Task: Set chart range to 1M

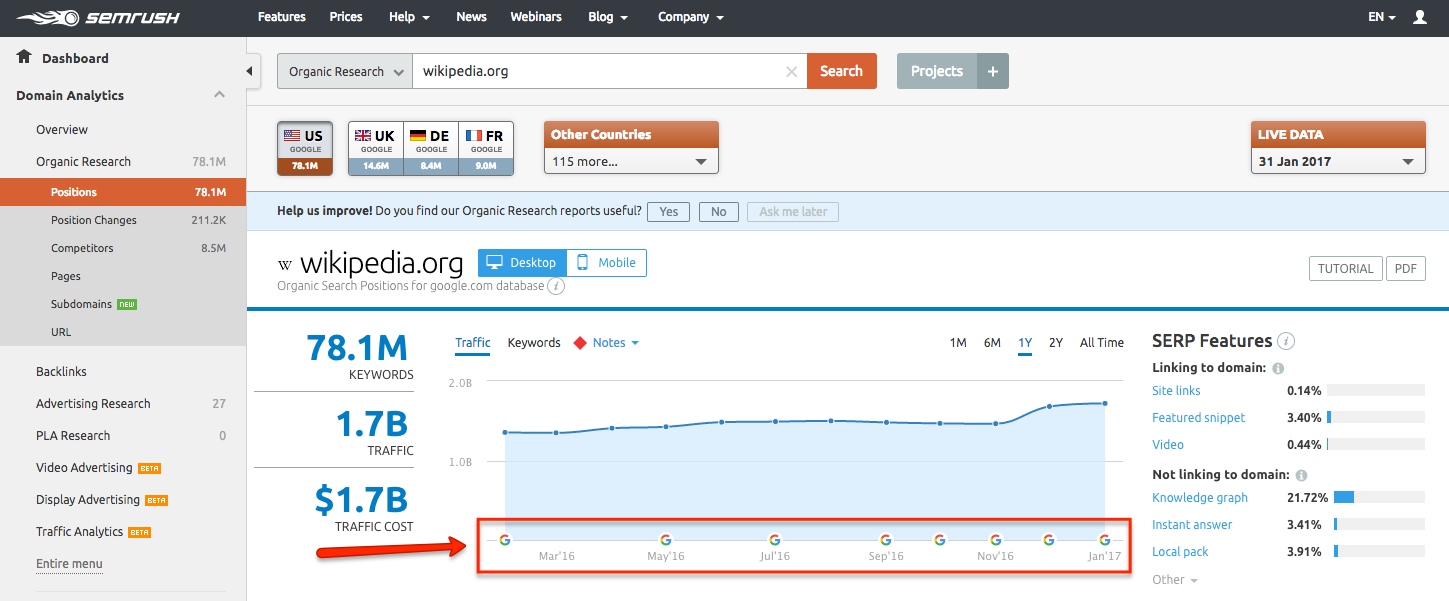Action: [958, 343]
